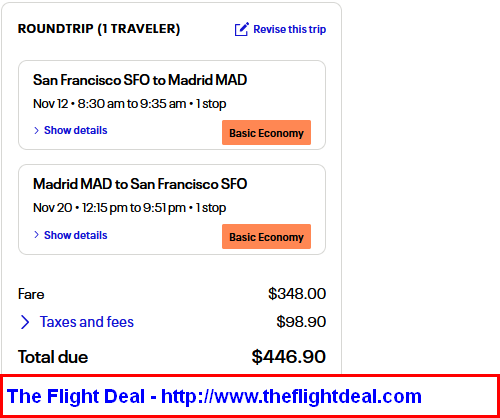This screenshot has height=418, width=500.
Task: Click the Nov 12 outbound flight times
Action: pyautogui.click(x=130, y=104)
